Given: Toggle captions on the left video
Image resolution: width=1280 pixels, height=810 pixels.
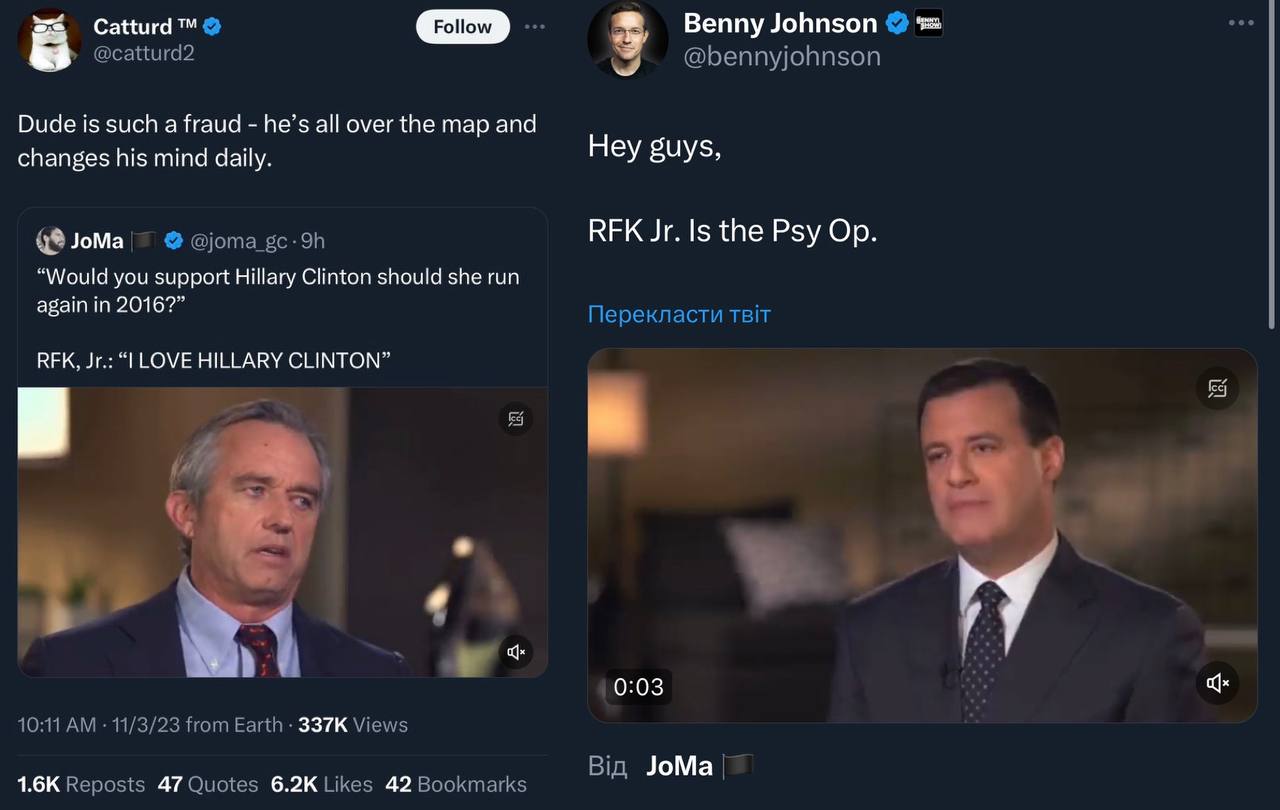Looking at the screenshot, I should (516, 419).
